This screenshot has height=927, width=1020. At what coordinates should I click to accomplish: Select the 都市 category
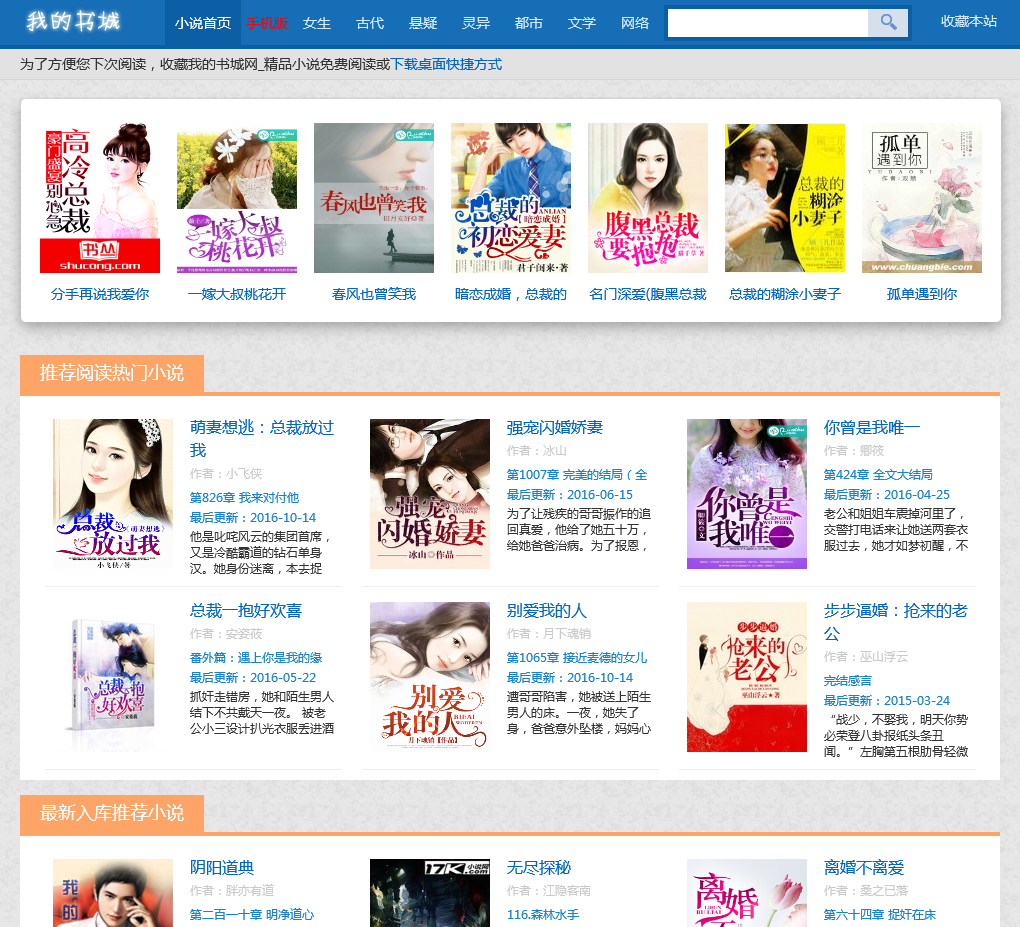529,23
